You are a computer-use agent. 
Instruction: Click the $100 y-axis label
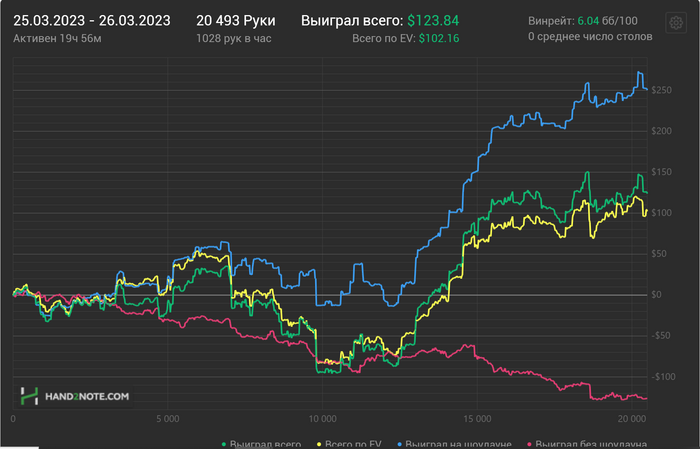[661, 213]
